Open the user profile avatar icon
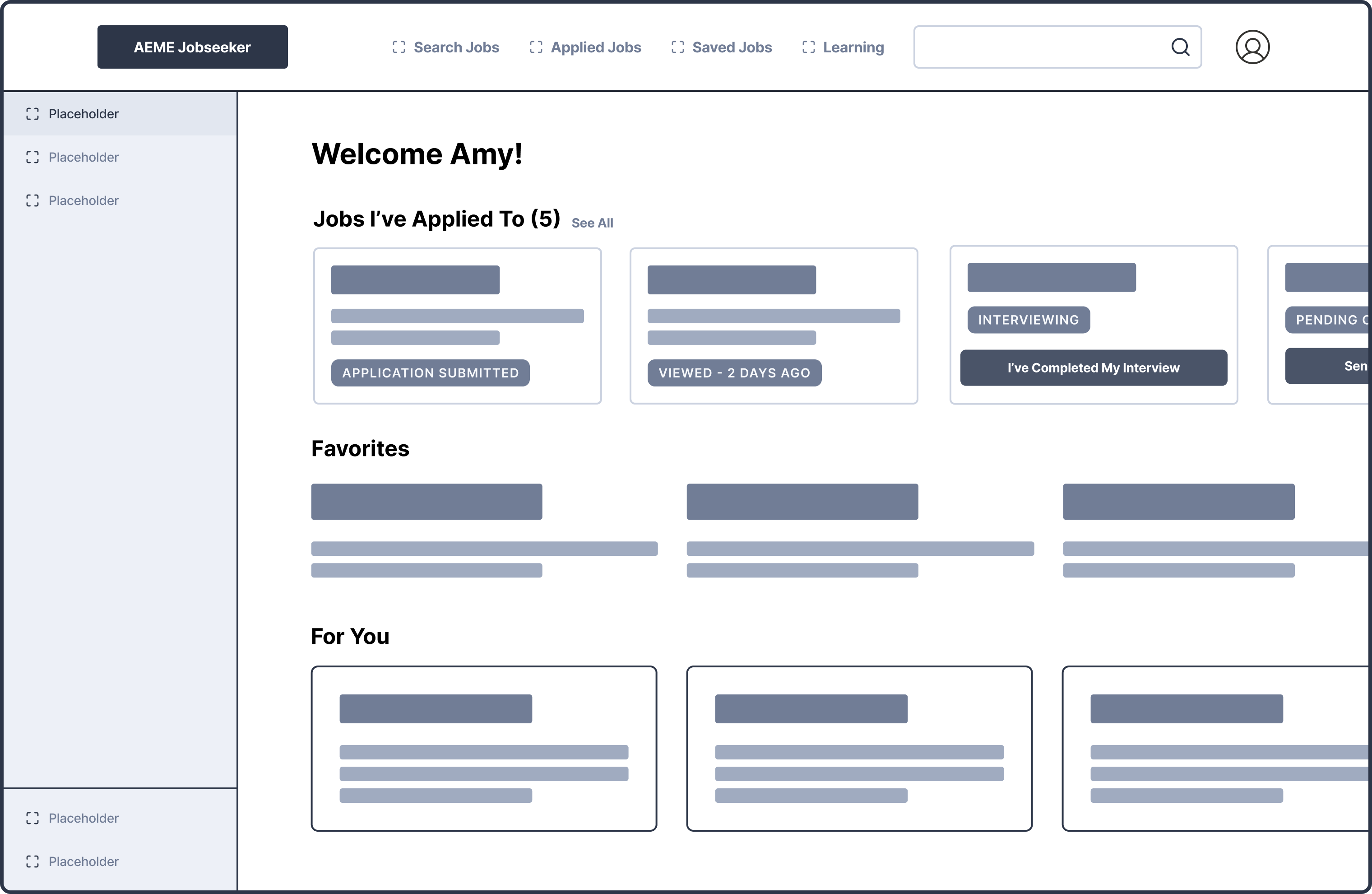Image resolution: width=1372 pixels, height=894 pixels. [x=1251, y=47]
